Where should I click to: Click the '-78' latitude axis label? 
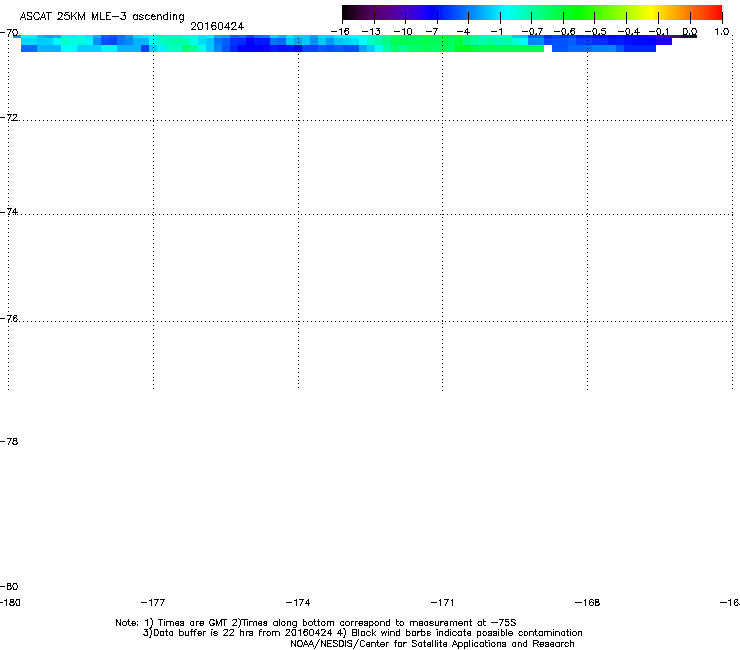tap(9, 441)
